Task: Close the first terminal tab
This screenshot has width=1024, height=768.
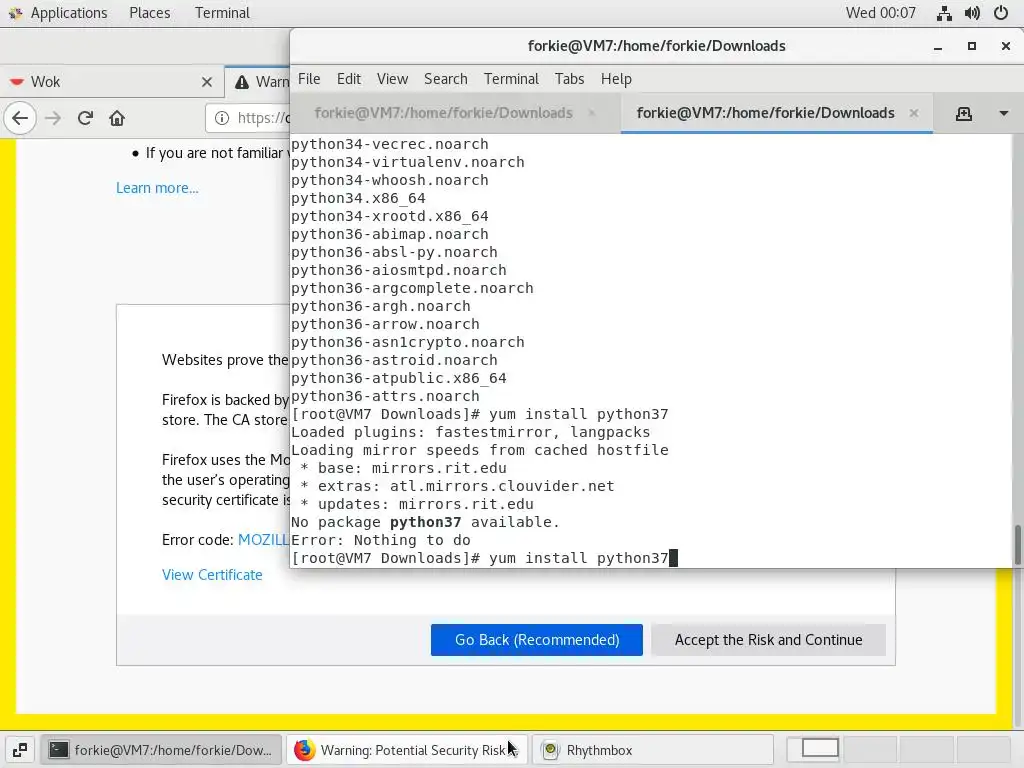Action: (x=592, y=113)
